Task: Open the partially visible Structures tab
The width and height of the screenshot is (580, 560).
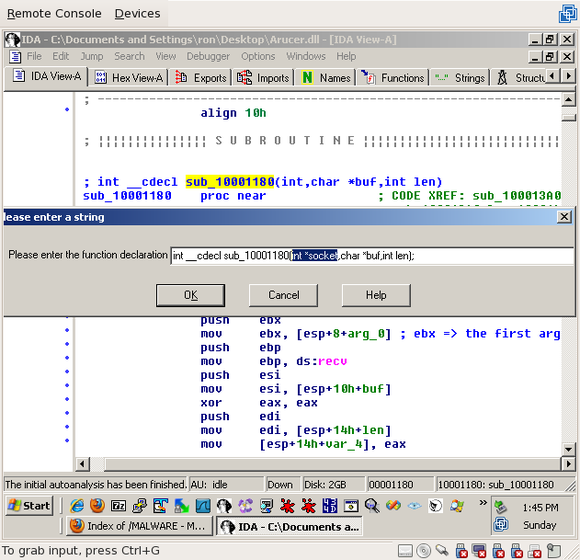Action: 519,78
